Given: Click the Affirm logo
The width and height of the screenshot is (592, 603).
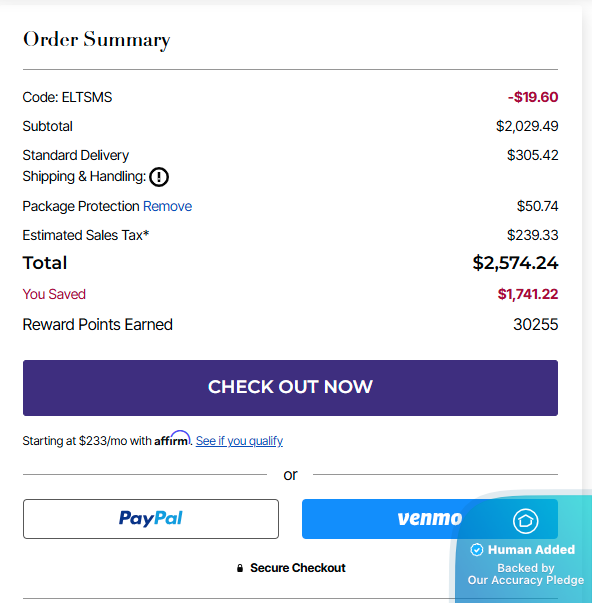Looking at the screenshot, I should 172,439.
